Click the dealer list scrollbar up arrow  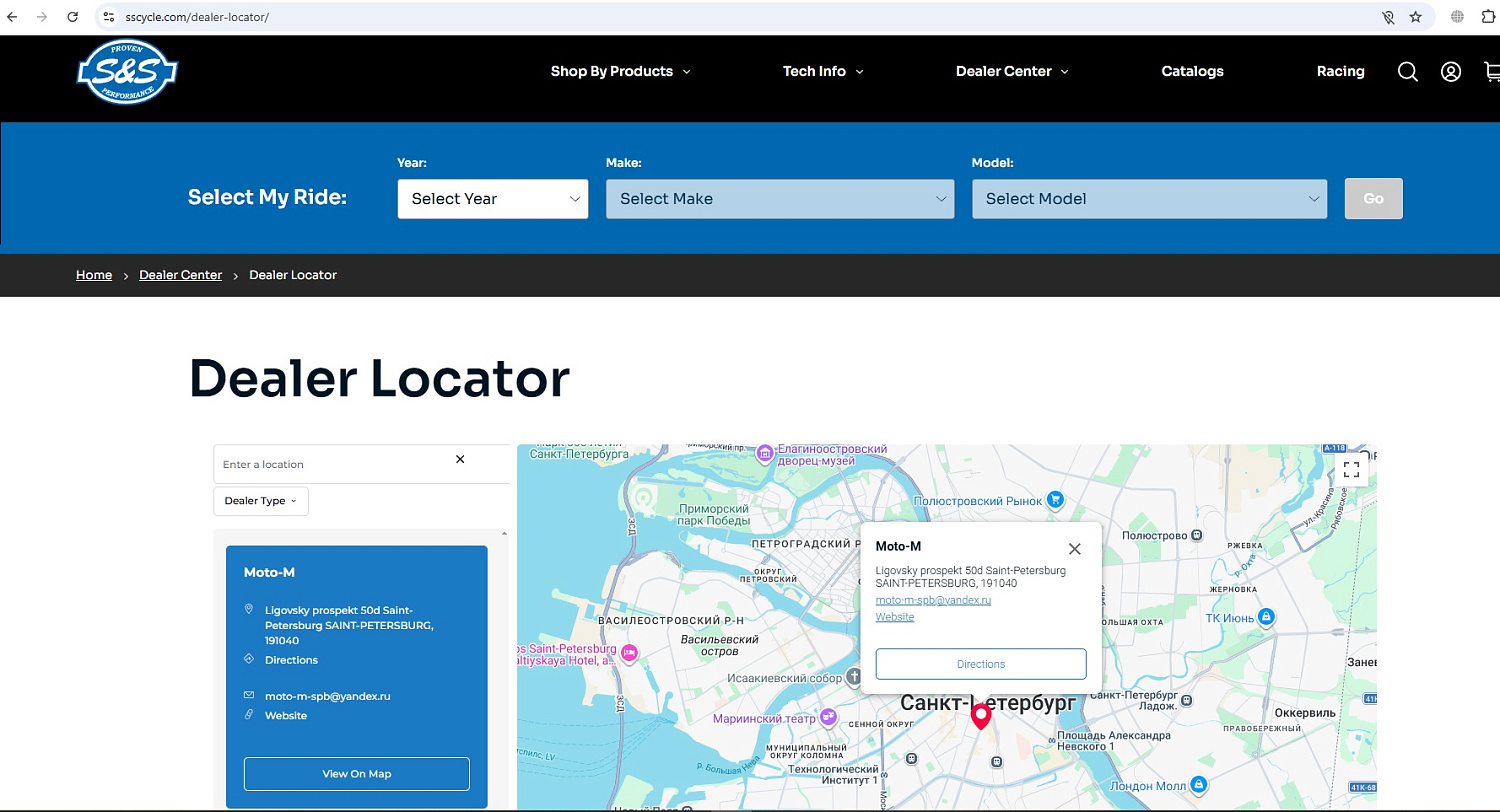[x=503, y=534]
